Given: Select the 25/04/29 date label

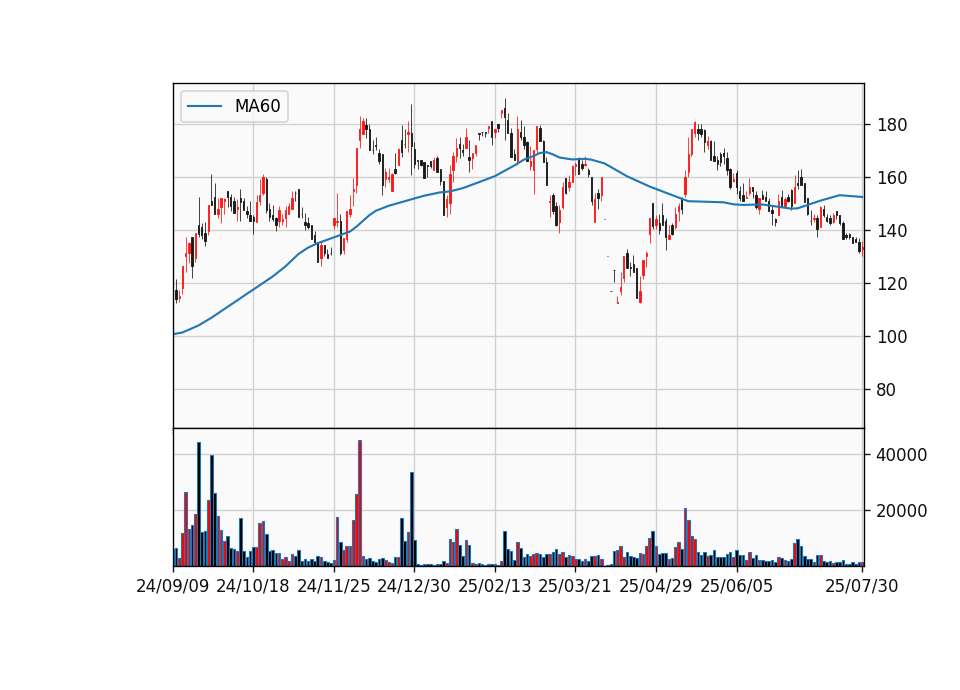Looking at the screenshot, I should click(x=656, y=586).
